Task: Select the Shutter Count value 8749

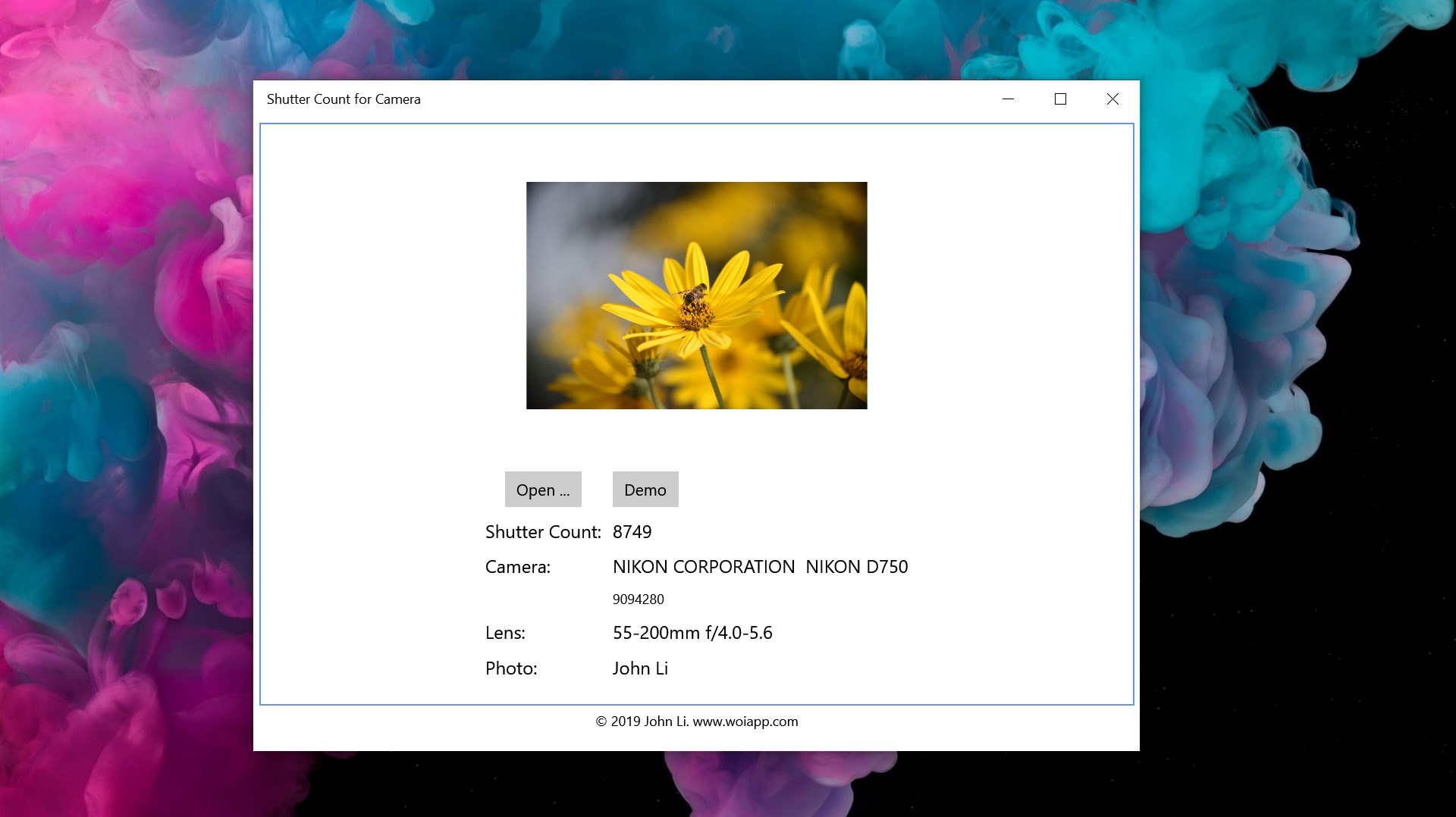Action: [x=632, y=531]
